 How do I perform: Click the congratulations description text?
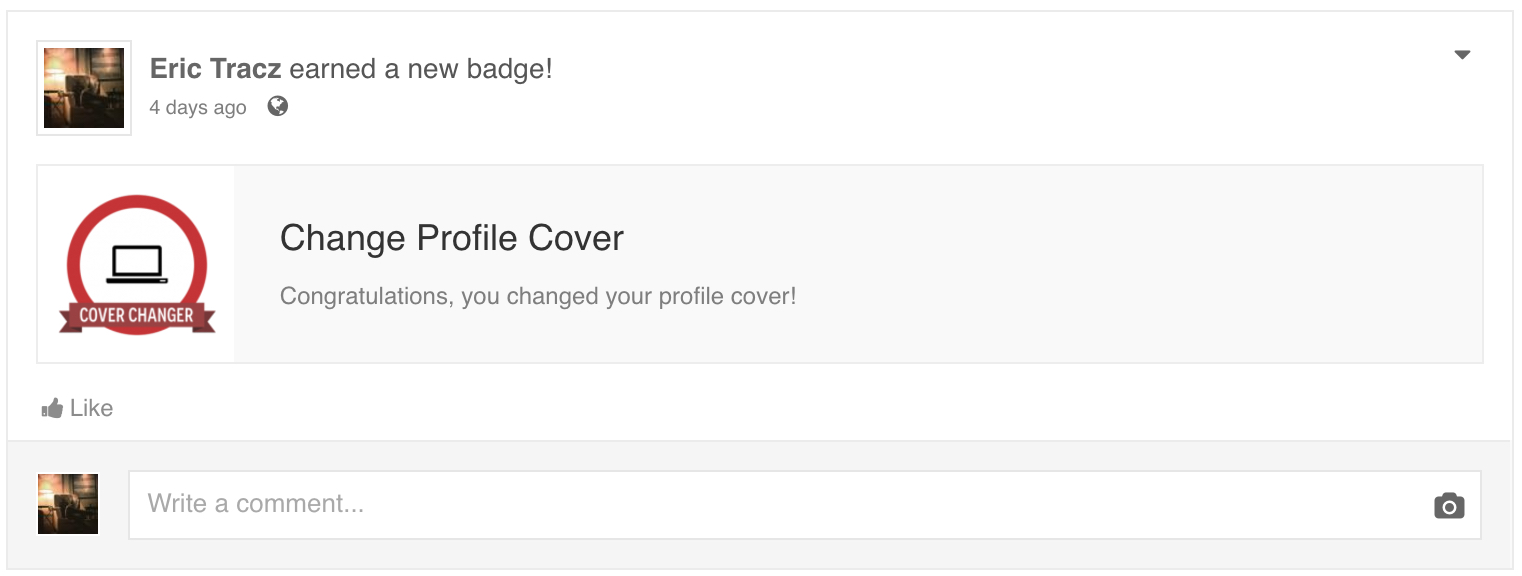[x=538, y=297]
